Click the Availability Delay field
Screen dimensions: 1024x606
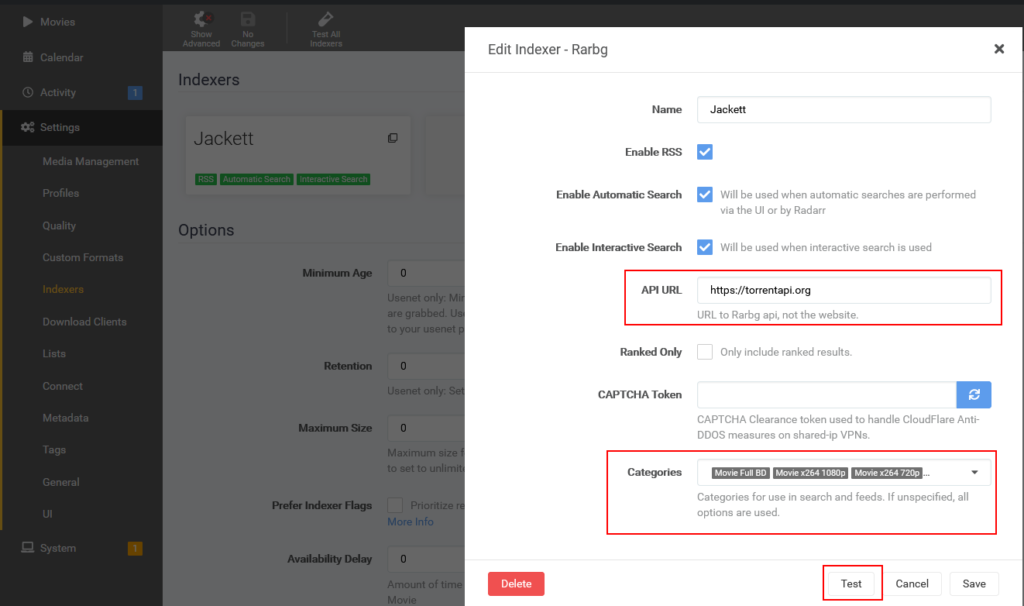click(426, 559)
